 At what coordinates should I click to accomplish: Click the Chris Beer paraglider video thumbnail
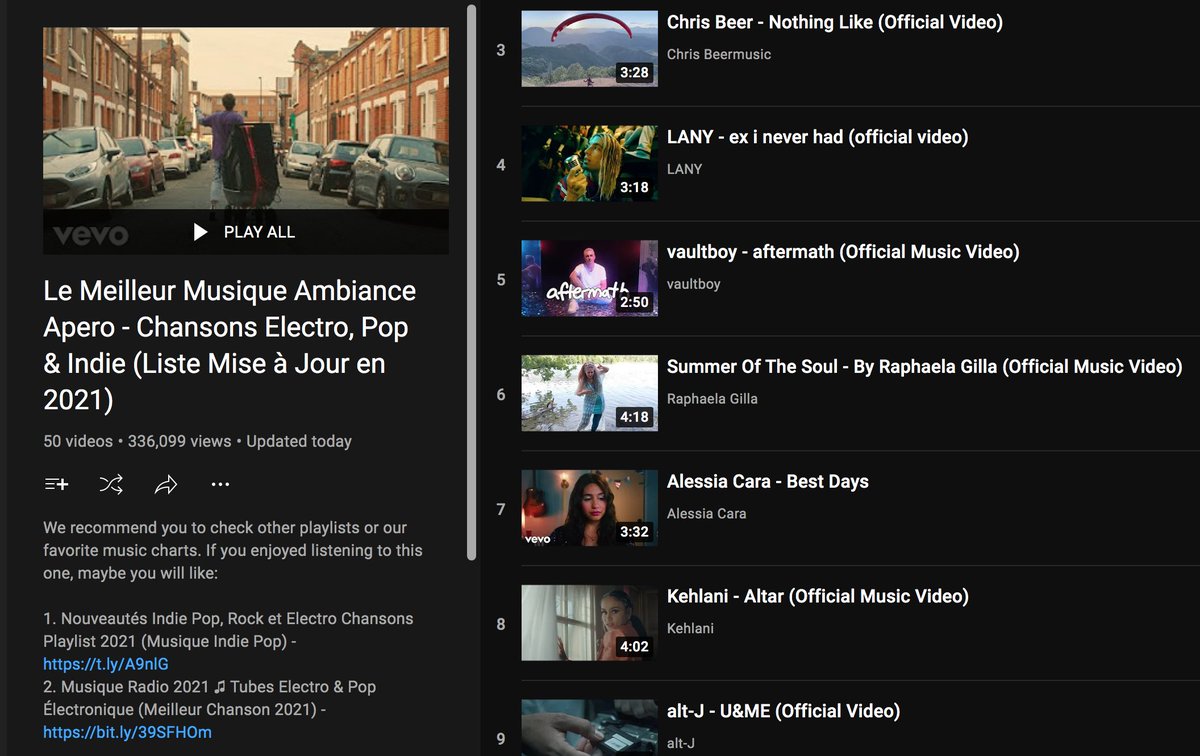click(590, 49)
